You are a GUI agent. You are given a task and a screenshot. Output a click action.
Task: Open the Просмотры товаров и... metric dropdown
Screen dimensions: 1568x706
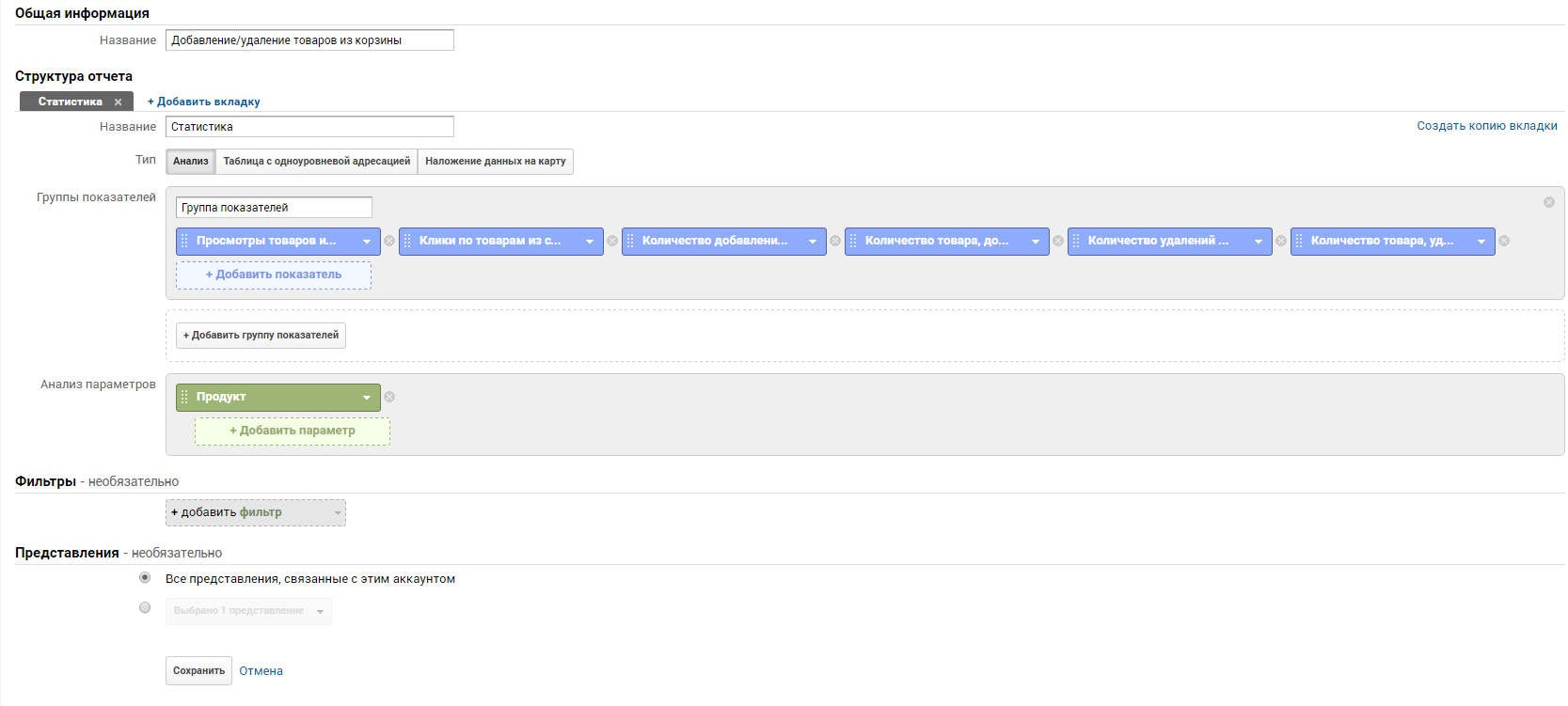[367, 242]
